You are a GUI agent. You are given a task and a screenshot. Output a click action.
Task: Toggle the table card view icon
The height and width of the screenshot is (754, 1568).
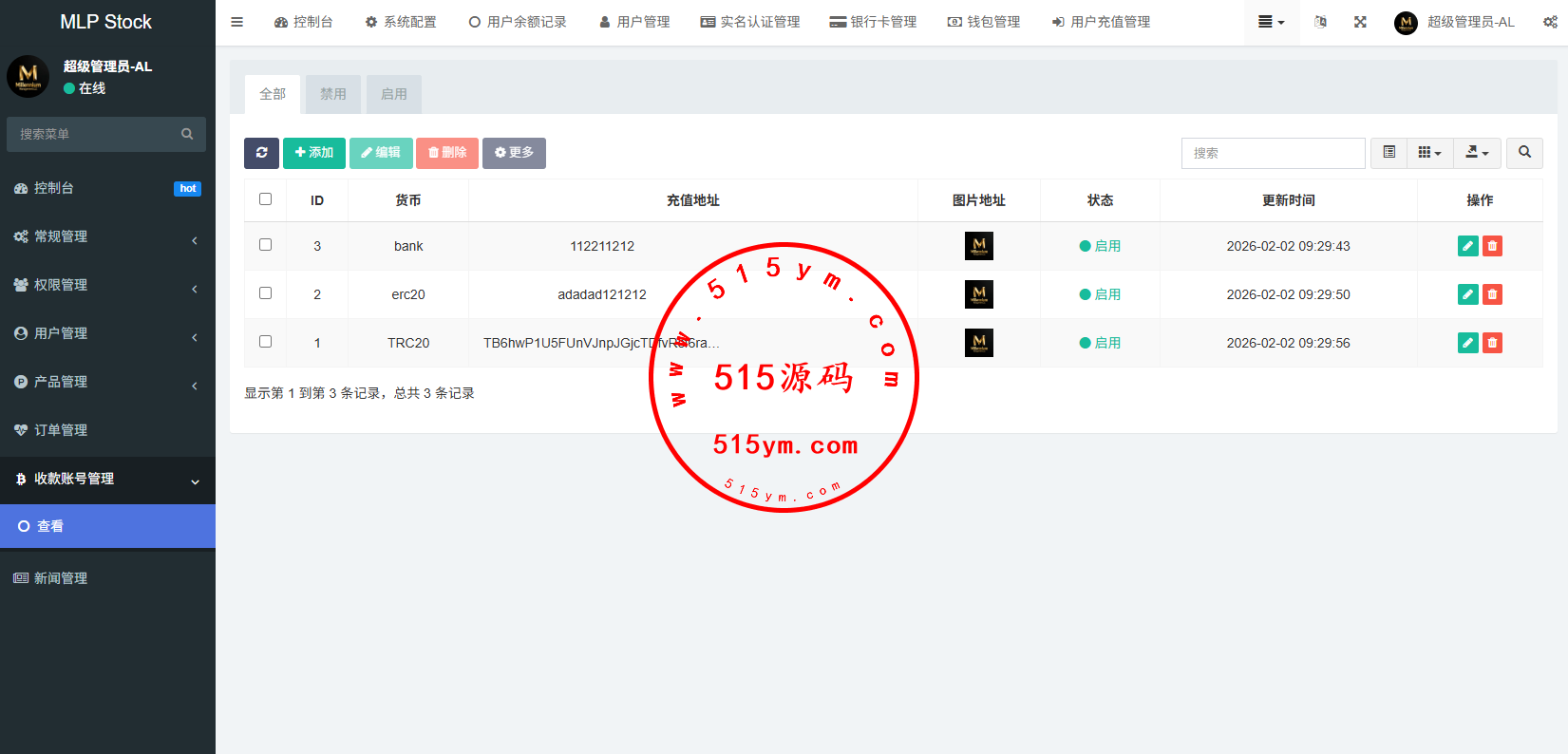tap(1389, 153)
